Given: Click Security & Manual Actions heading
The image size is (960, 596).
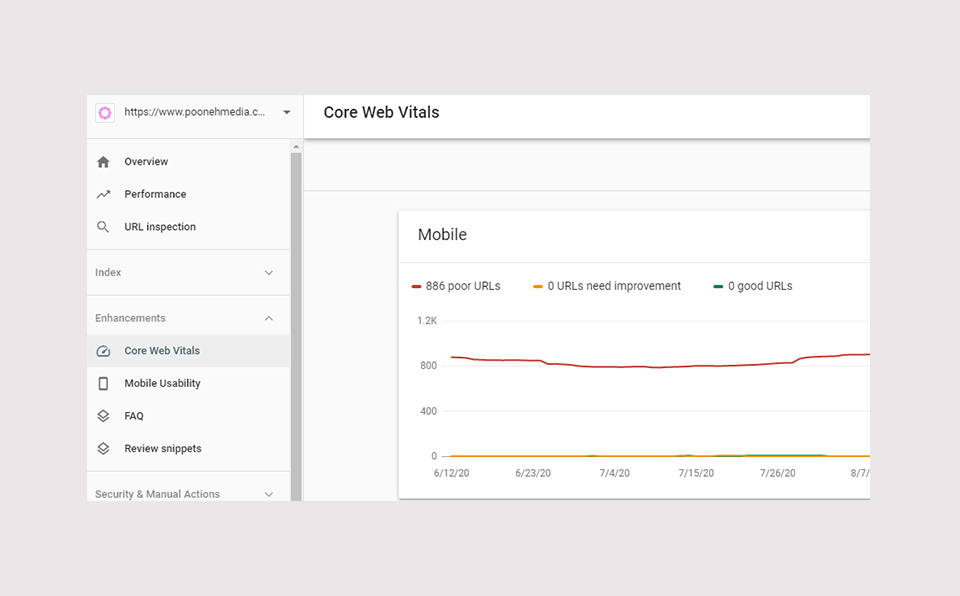Looking at the screenshot, I should coord(157,494).
